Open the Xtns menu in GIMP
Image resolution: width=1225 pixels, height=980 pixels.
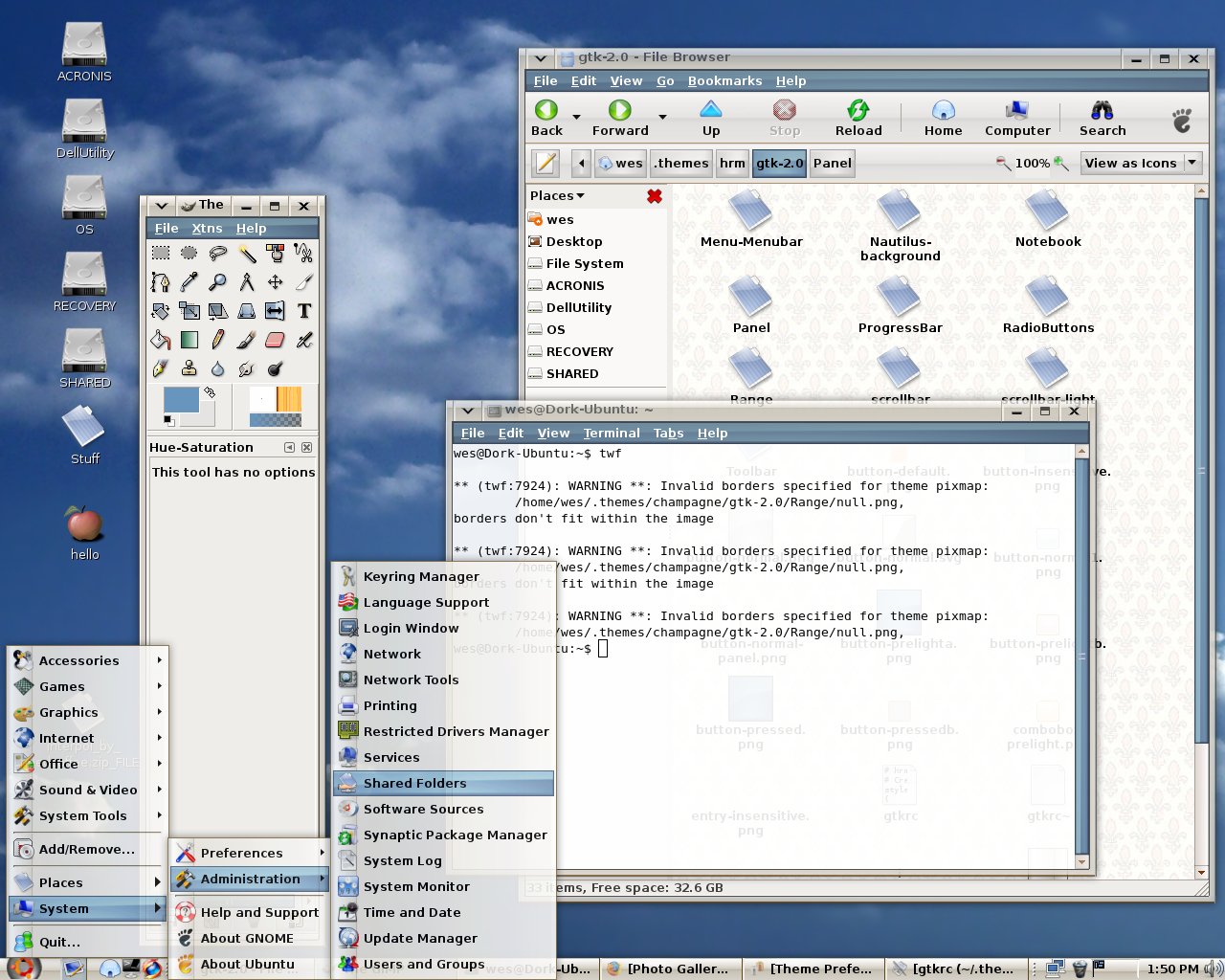tap(207, 229)
